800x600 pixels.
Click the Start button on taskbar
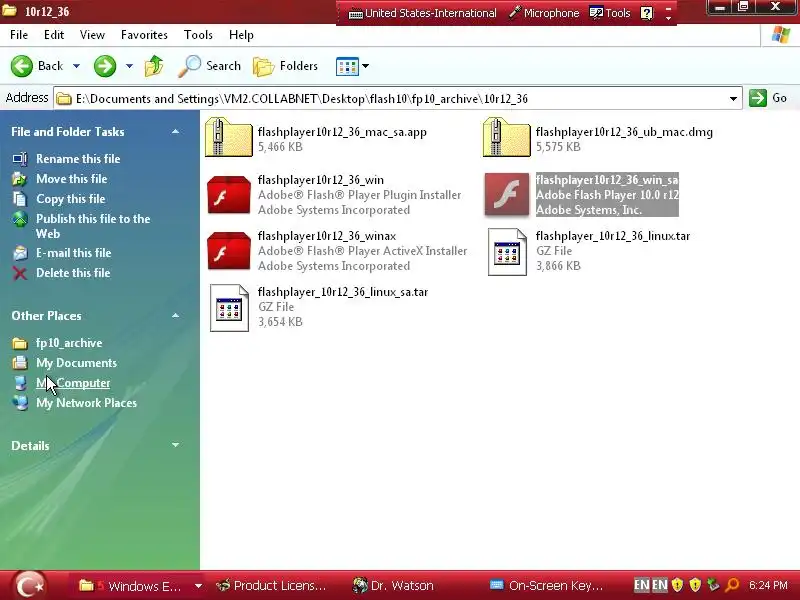(29, 586)
